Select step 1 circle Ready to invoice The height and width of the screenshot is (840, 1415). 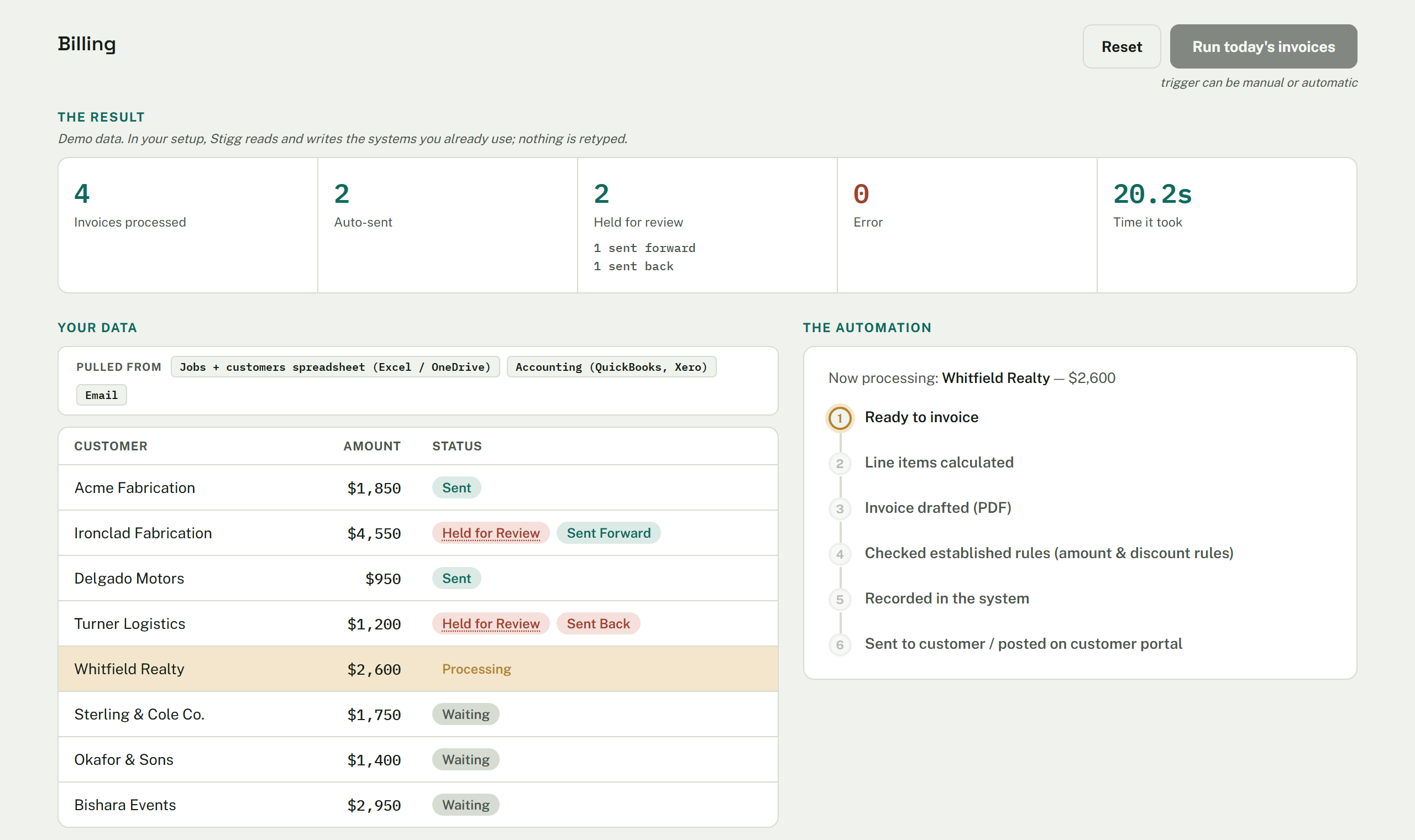[840, 418]
